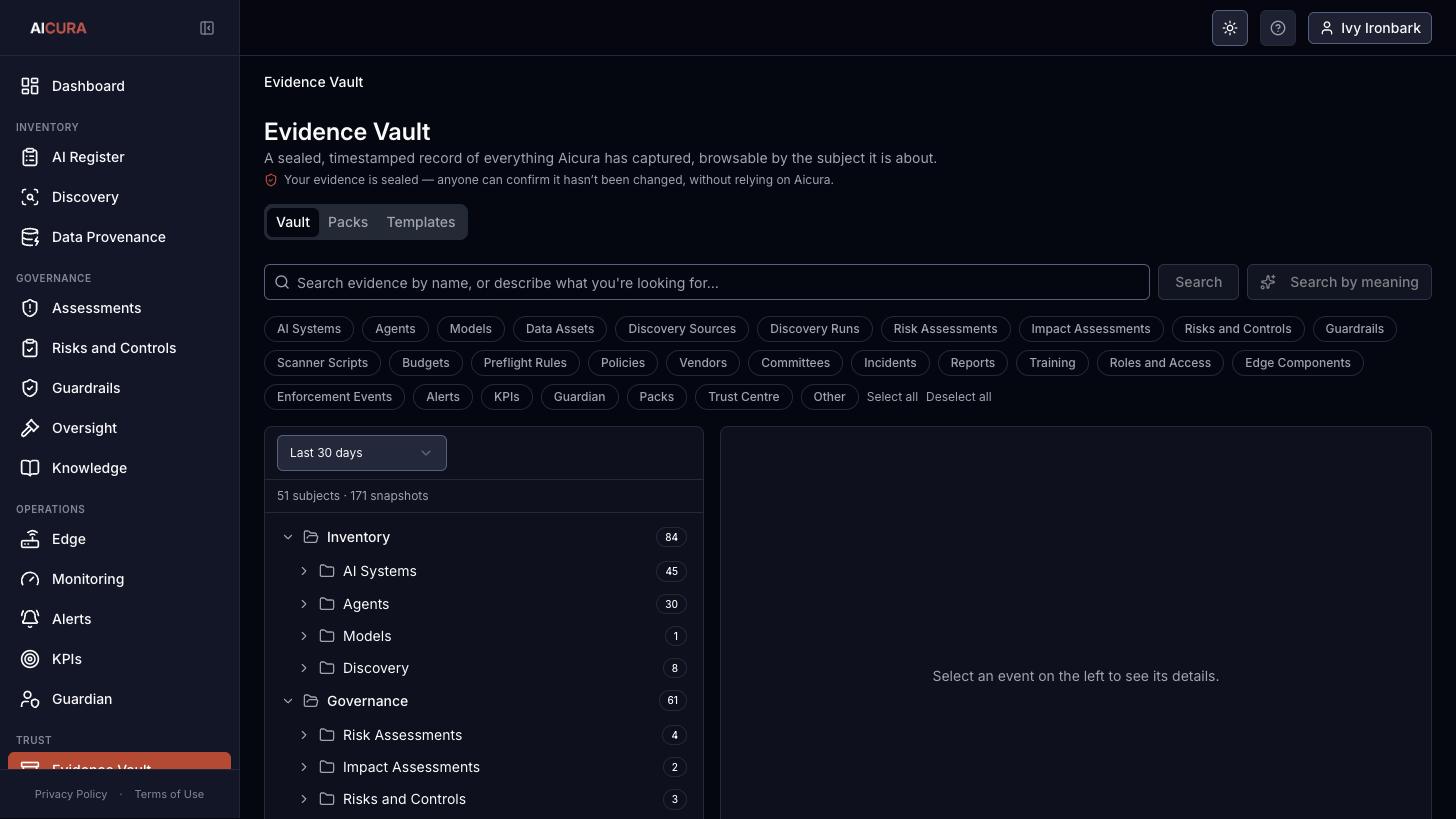Click the AI Register clipboard icon
This screenshot has height=819, width=1456.
(30, 157)
